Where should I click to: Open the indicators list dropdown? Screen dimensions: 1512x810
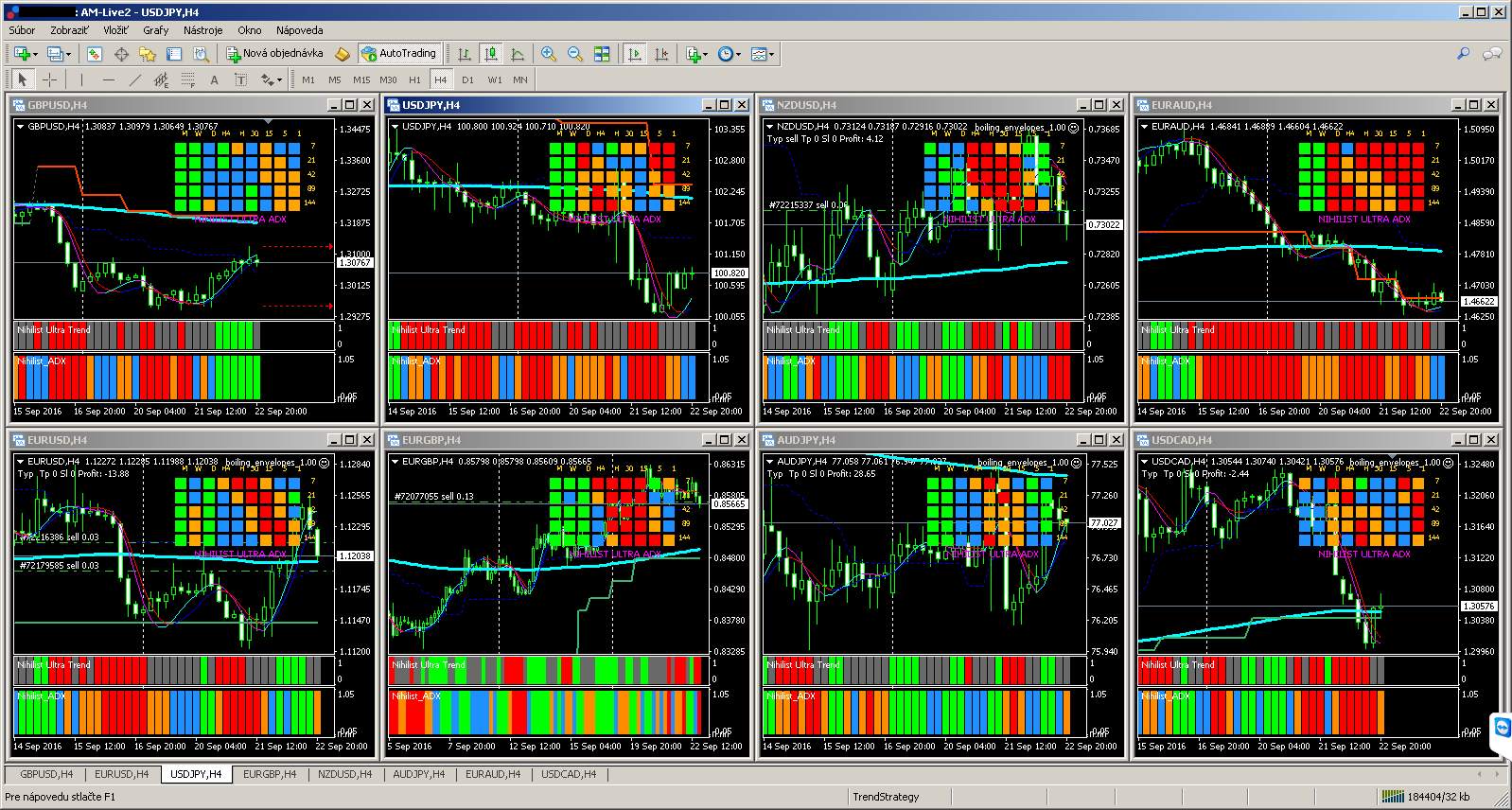point(696,54)
